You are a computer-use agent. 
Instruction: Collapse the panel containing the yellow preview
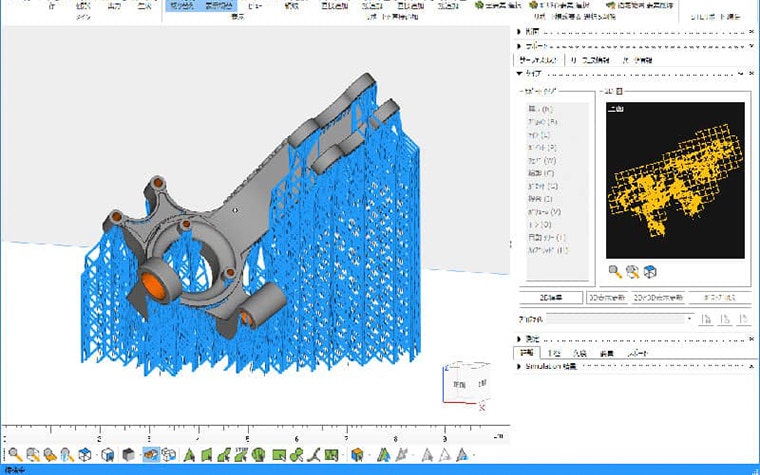(x=520, y=73)
